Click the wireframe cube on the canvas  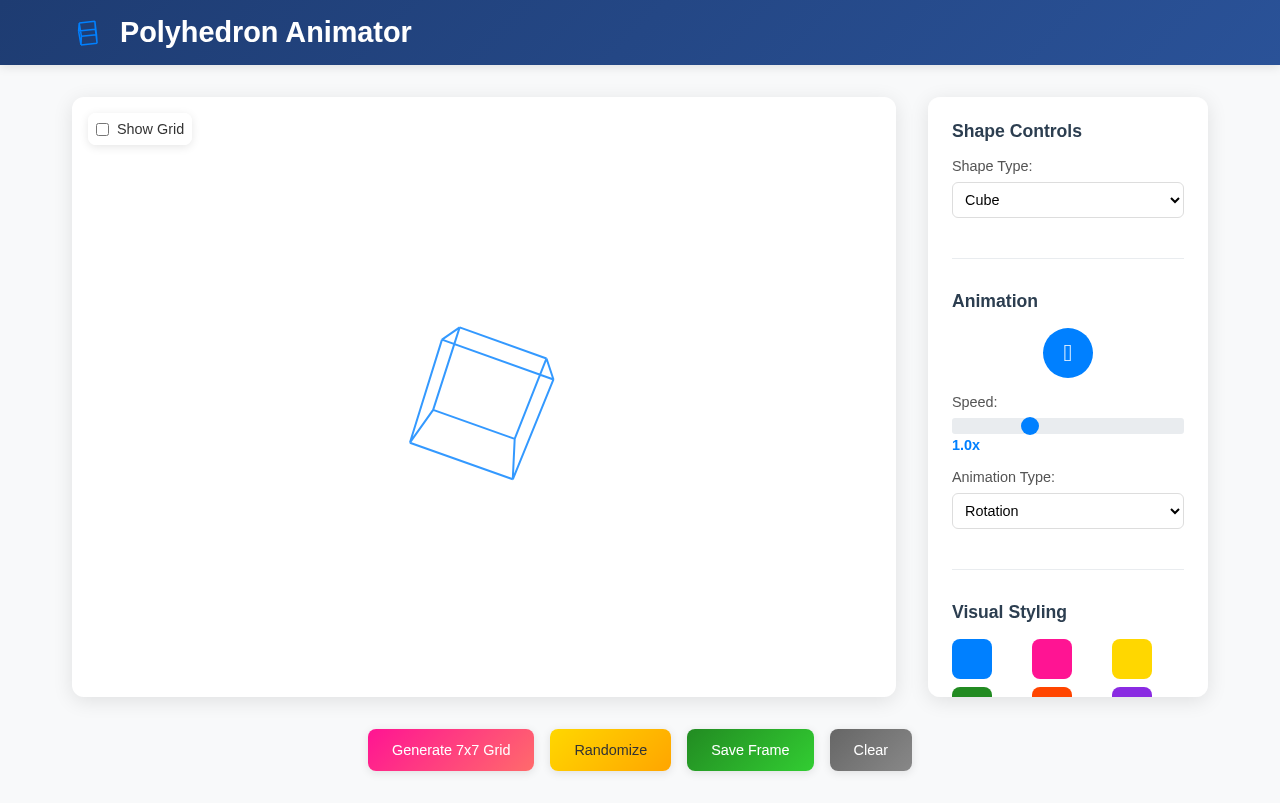tap(482, 402)
